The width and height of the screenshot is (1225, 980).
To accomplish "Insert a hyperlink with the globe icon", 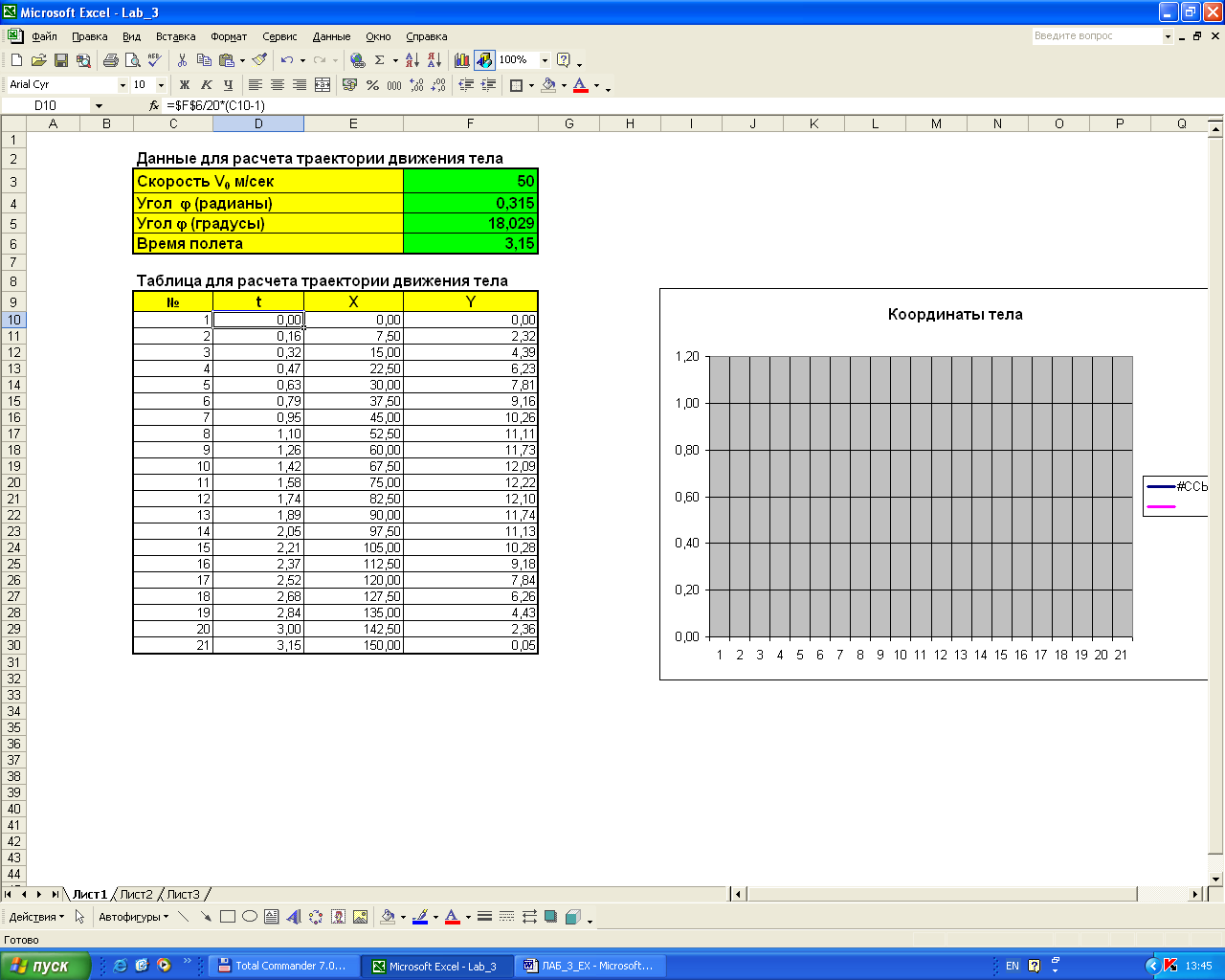I will (x=357, y=60).
